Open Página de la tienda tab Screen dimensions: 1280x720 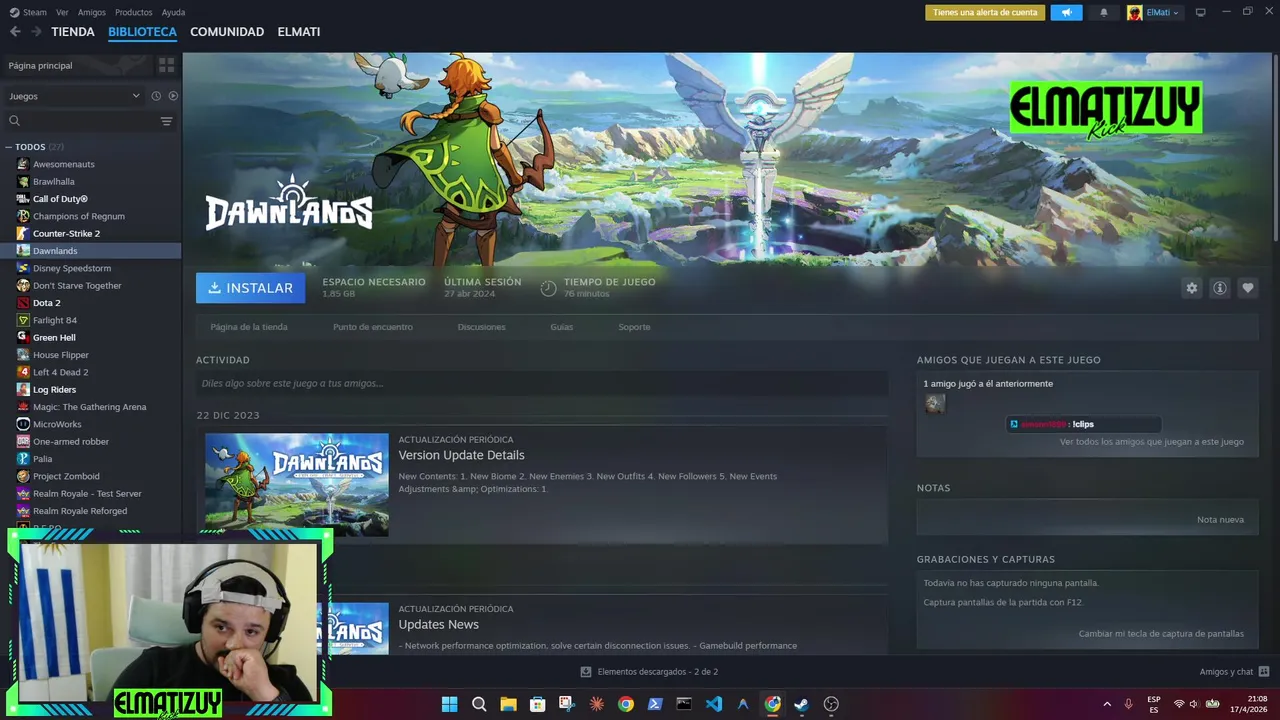[249, 327]
